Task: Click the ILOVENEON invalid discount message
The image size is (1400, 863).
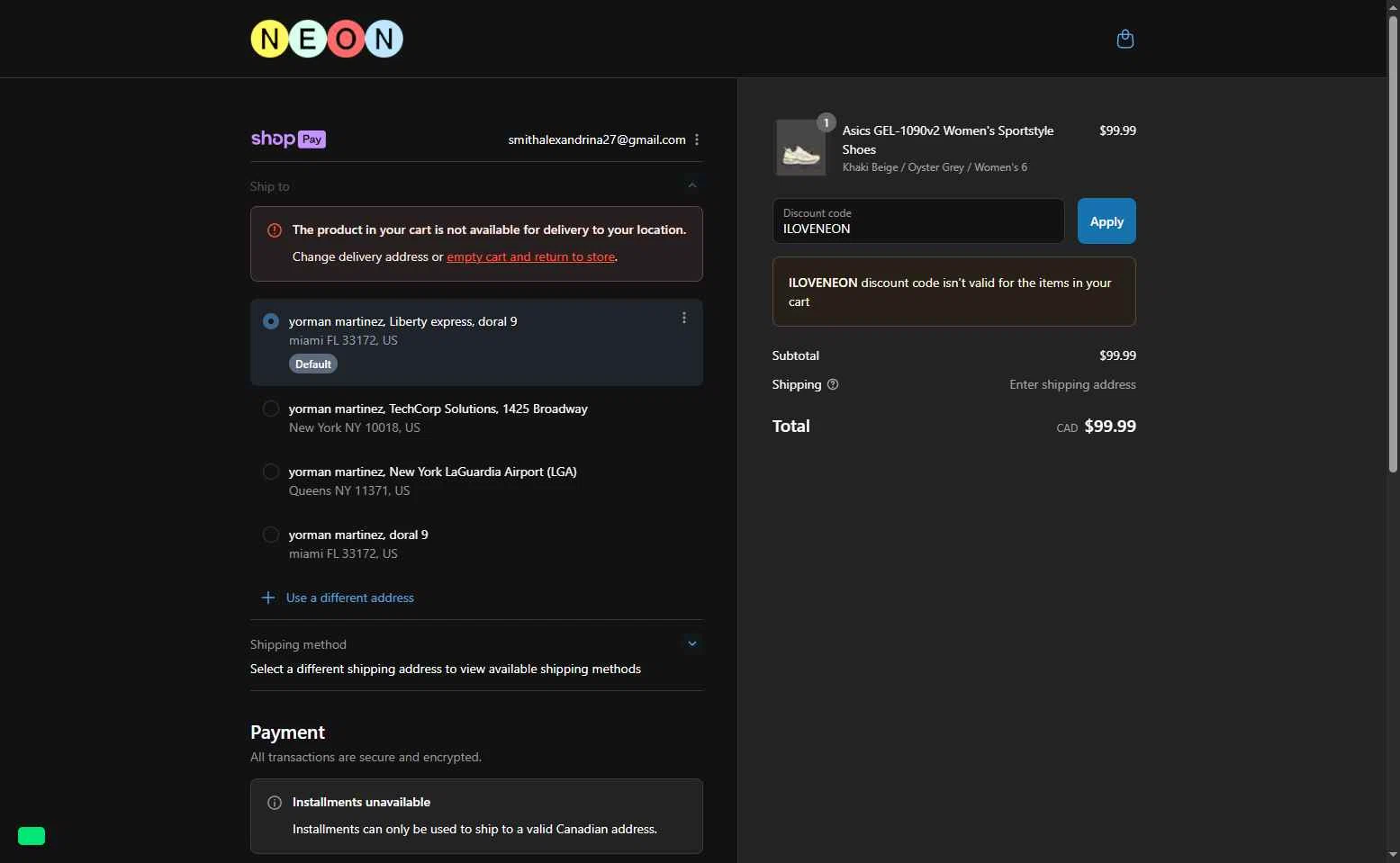Action: click(953, 292)
